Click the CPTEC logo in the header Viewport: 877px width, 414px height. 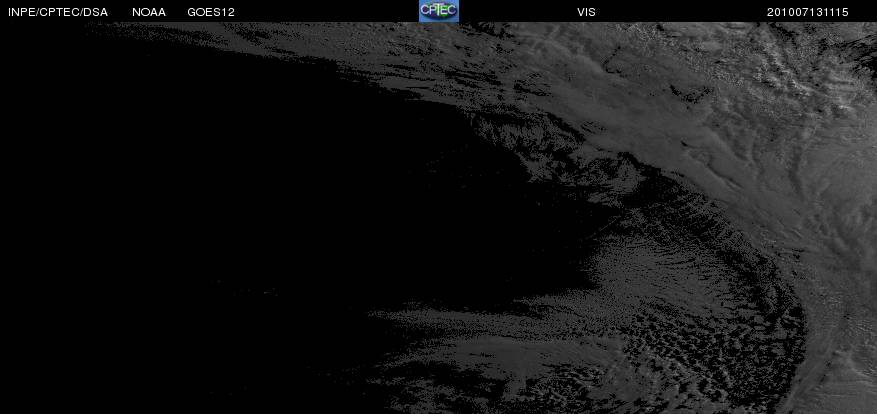439,11
